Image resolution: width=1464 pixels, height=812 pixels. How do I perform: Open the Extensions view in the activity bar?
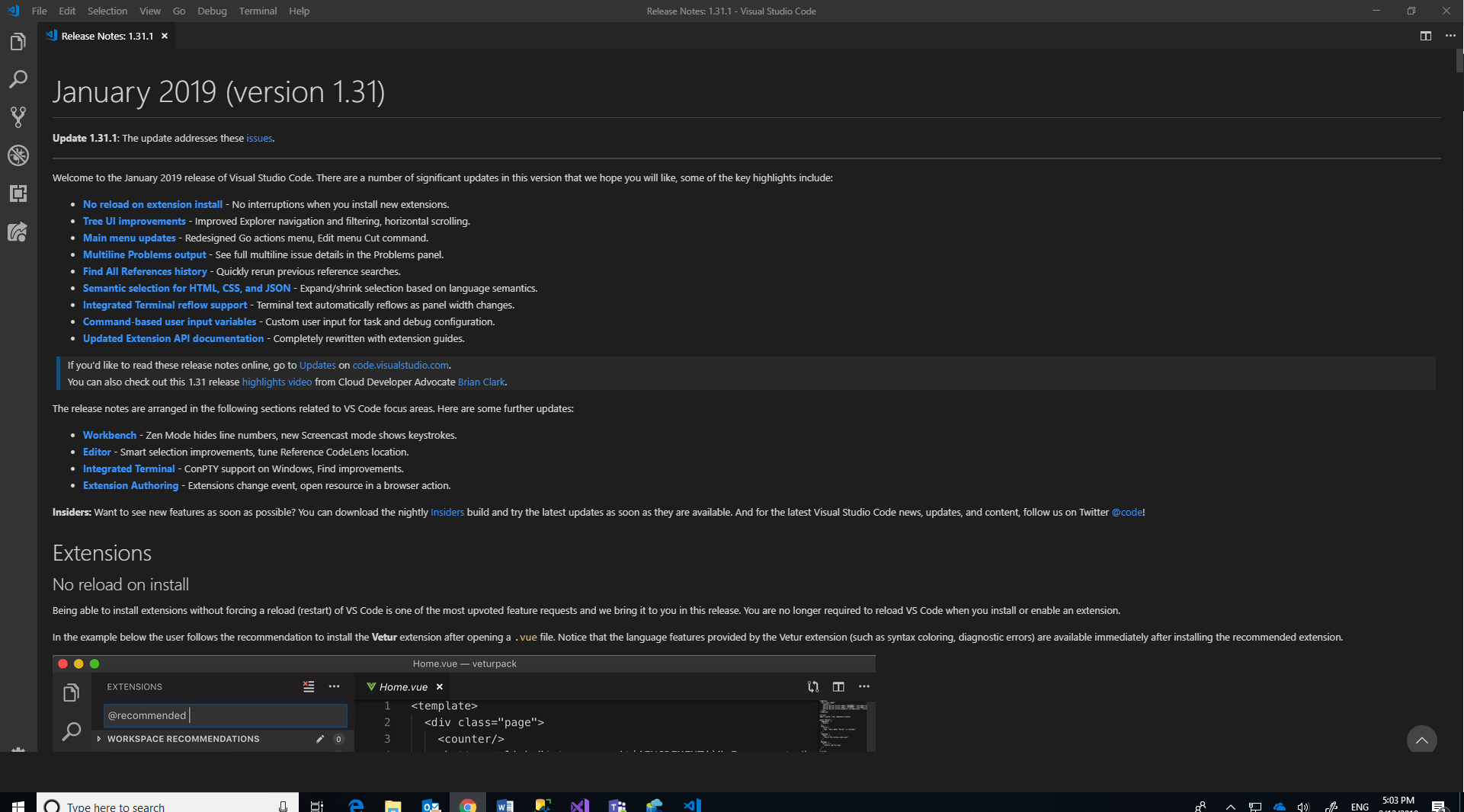click(18, 193)
